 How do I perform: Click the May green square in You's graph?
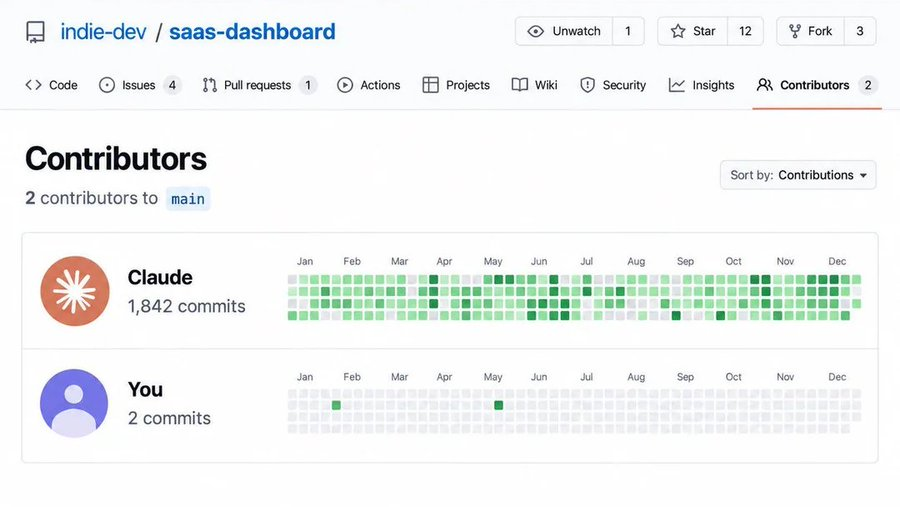pyautogui.click(x=499, y=405)
